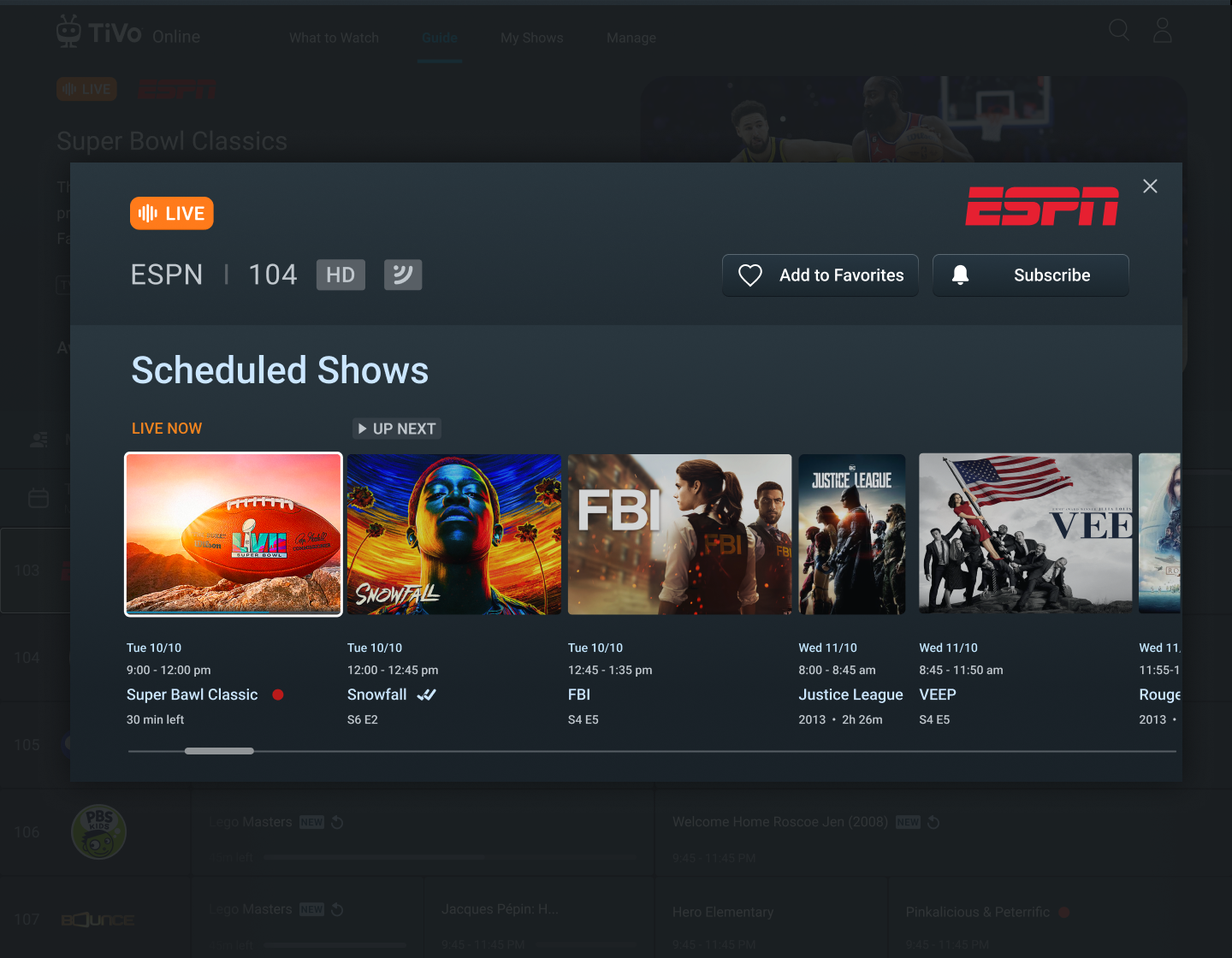
Task: Open the Justice League poster
Action: [x=852, y=535]
